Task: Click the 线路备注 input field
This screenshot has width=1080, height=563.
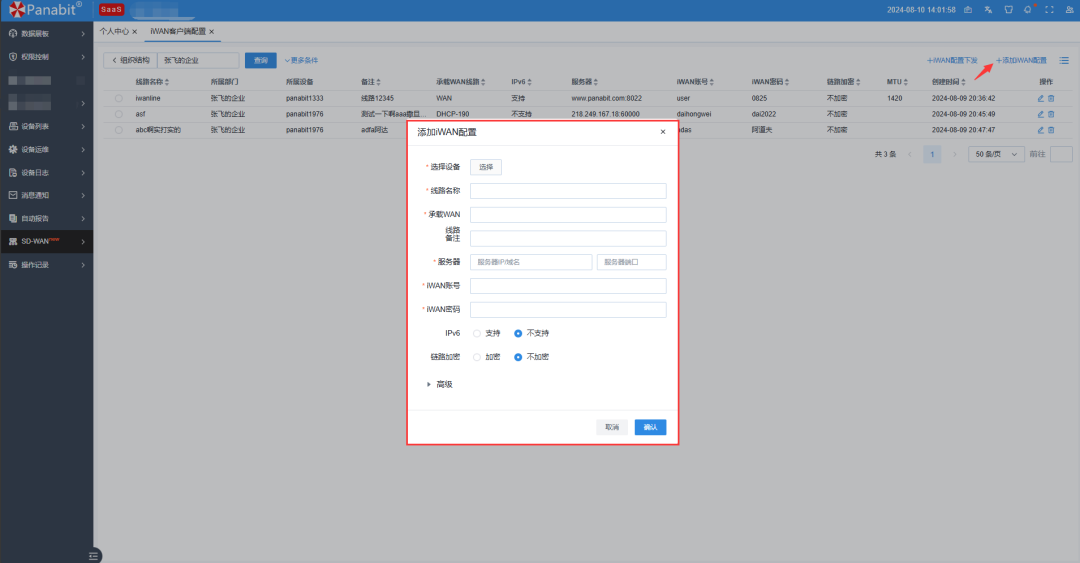Action: click(x=568, y=238)
